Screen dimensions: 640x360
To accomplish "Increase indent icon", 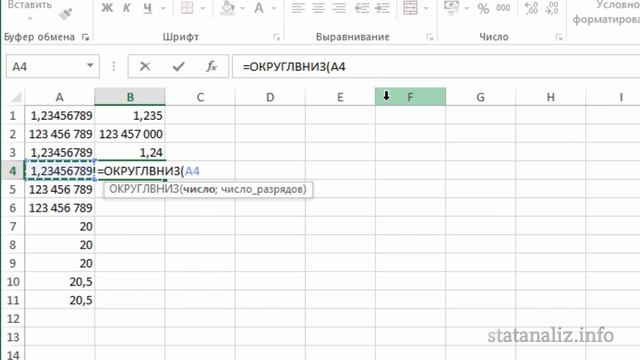I will tap(382, 8).
